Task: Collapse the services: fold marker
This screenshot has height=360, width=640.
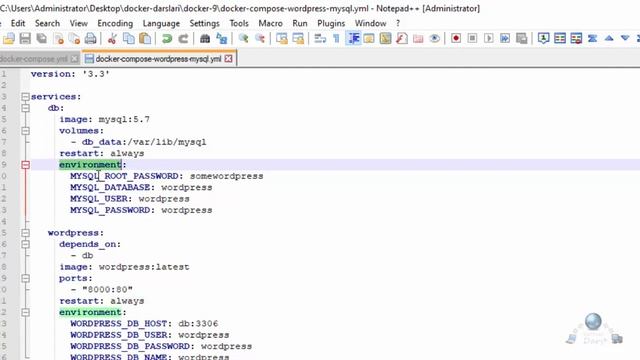Action: point(25,97)
